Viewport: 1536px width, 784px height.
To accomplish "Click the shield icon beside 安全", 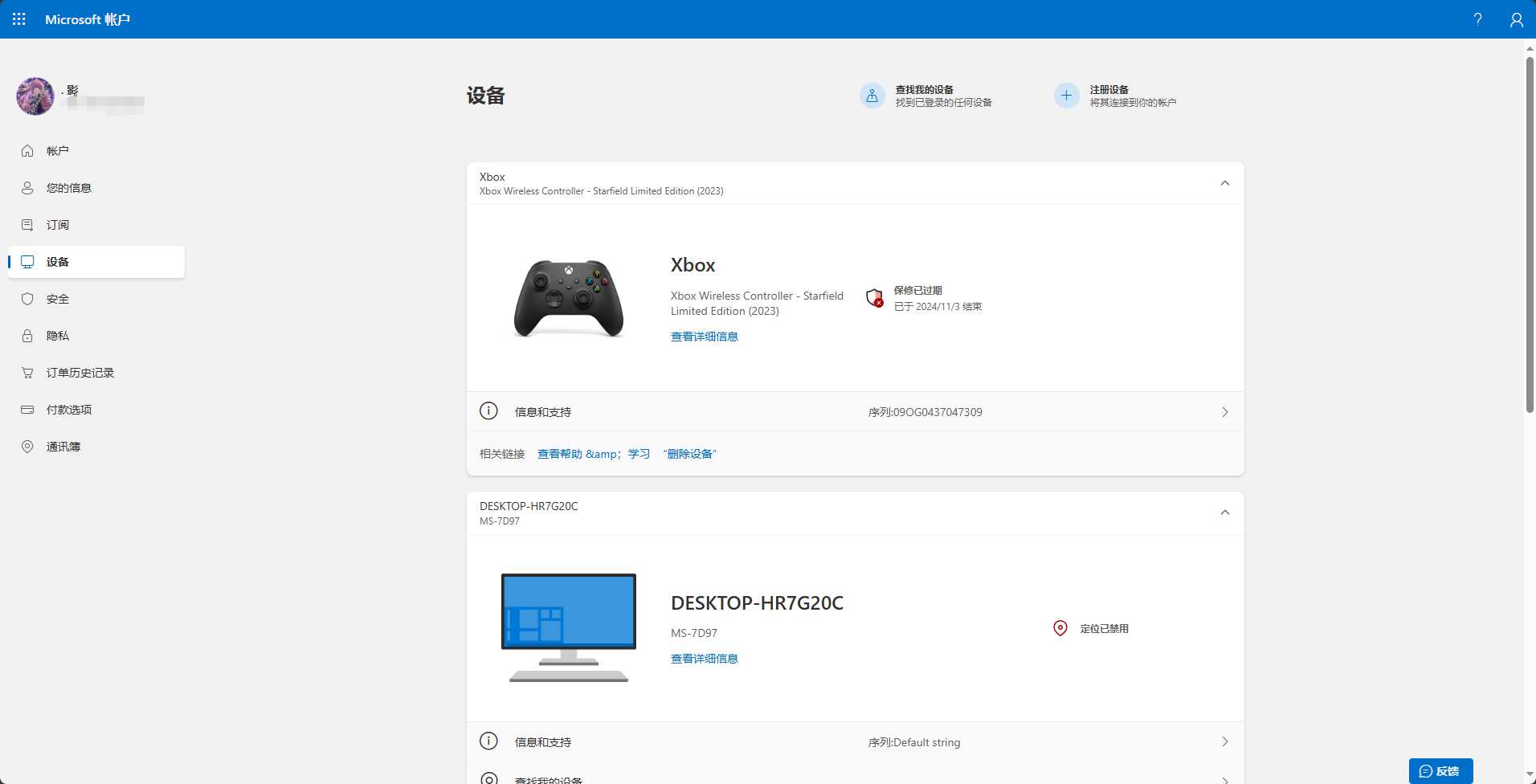I will 27,299.
